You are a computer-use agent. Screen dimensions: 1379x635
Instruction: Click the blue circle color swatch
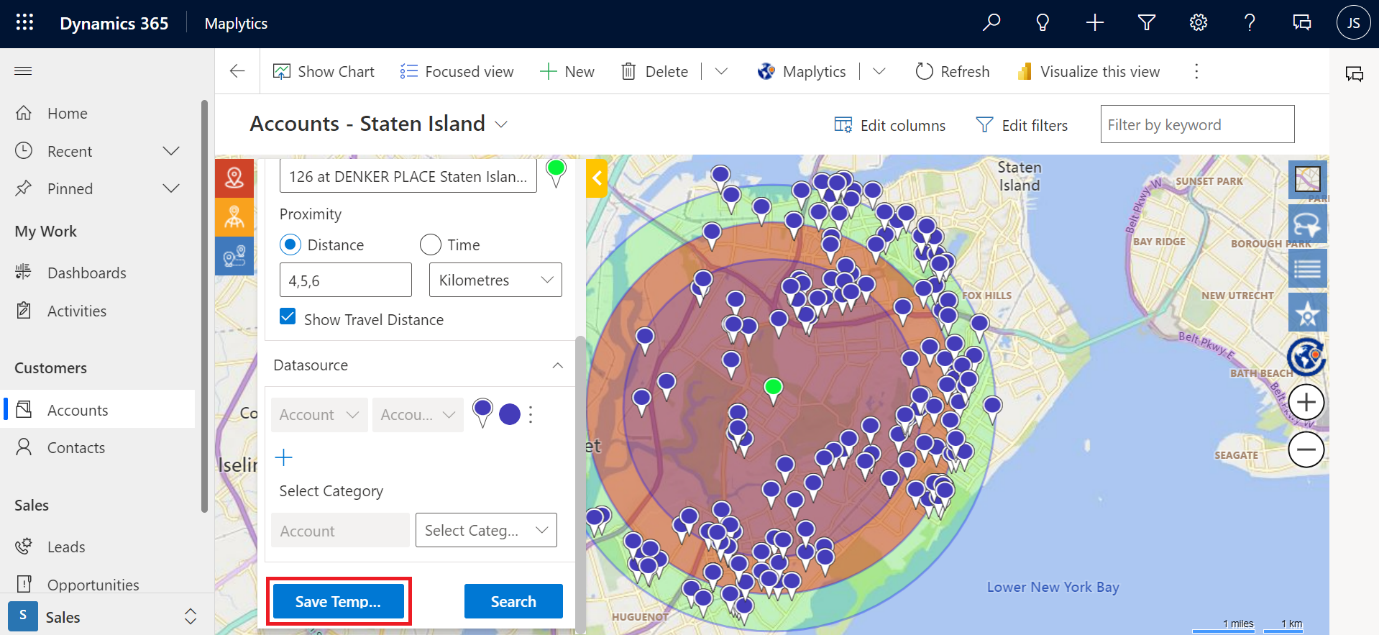(509, 414)
